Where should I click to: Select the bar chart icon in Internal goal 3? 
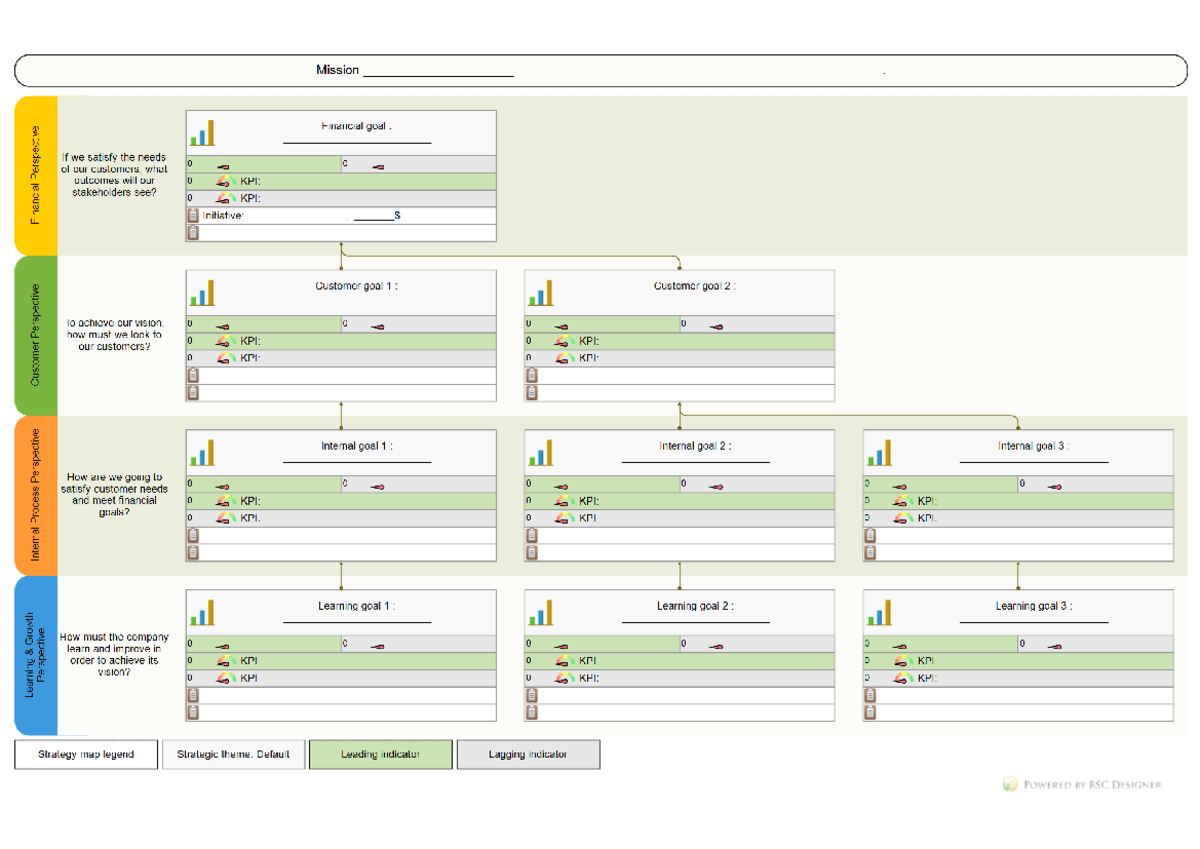tap(879, 453)
